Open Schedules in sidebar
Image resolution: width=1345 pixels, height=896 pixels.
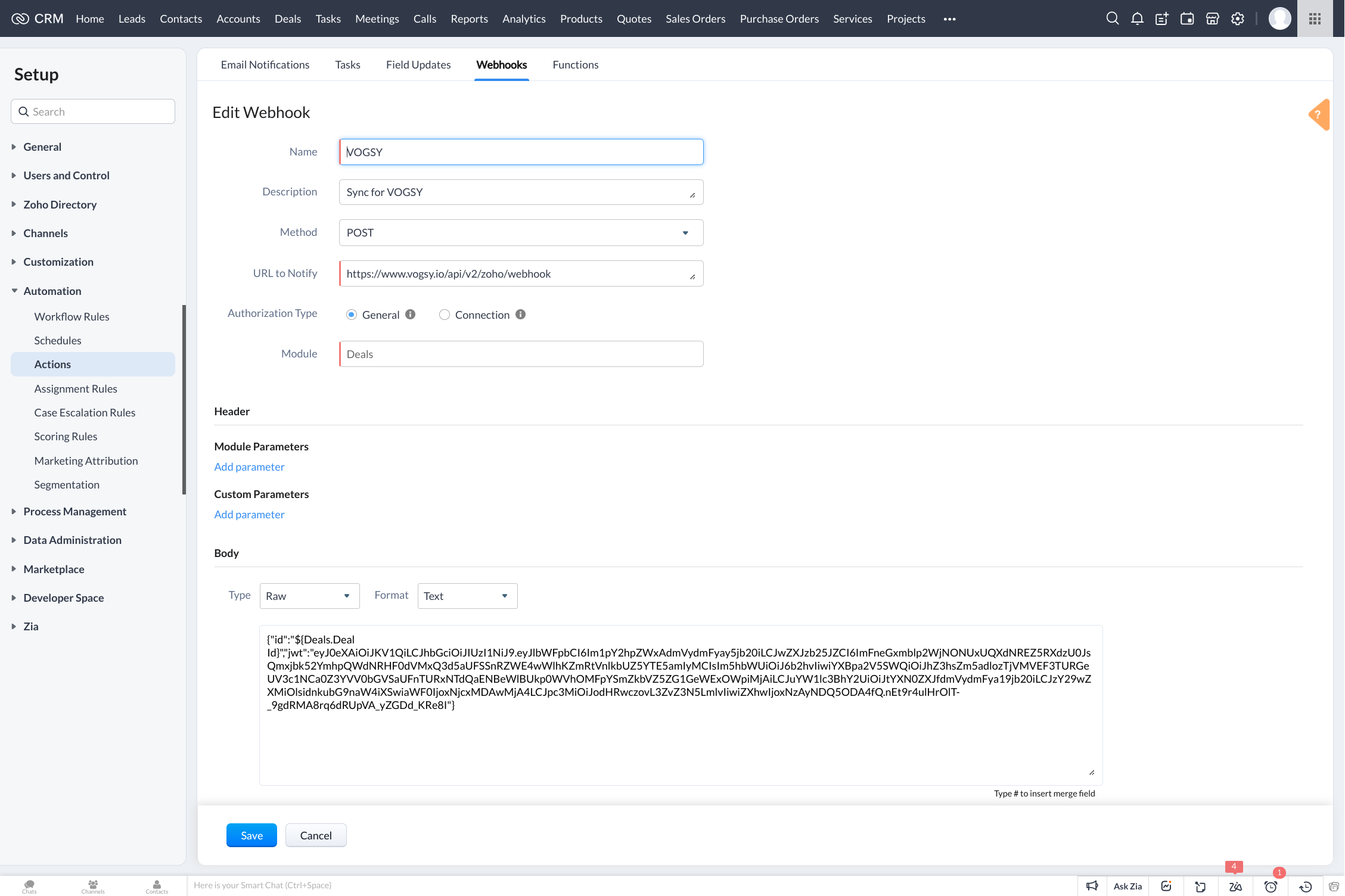[x=58, y=340]
